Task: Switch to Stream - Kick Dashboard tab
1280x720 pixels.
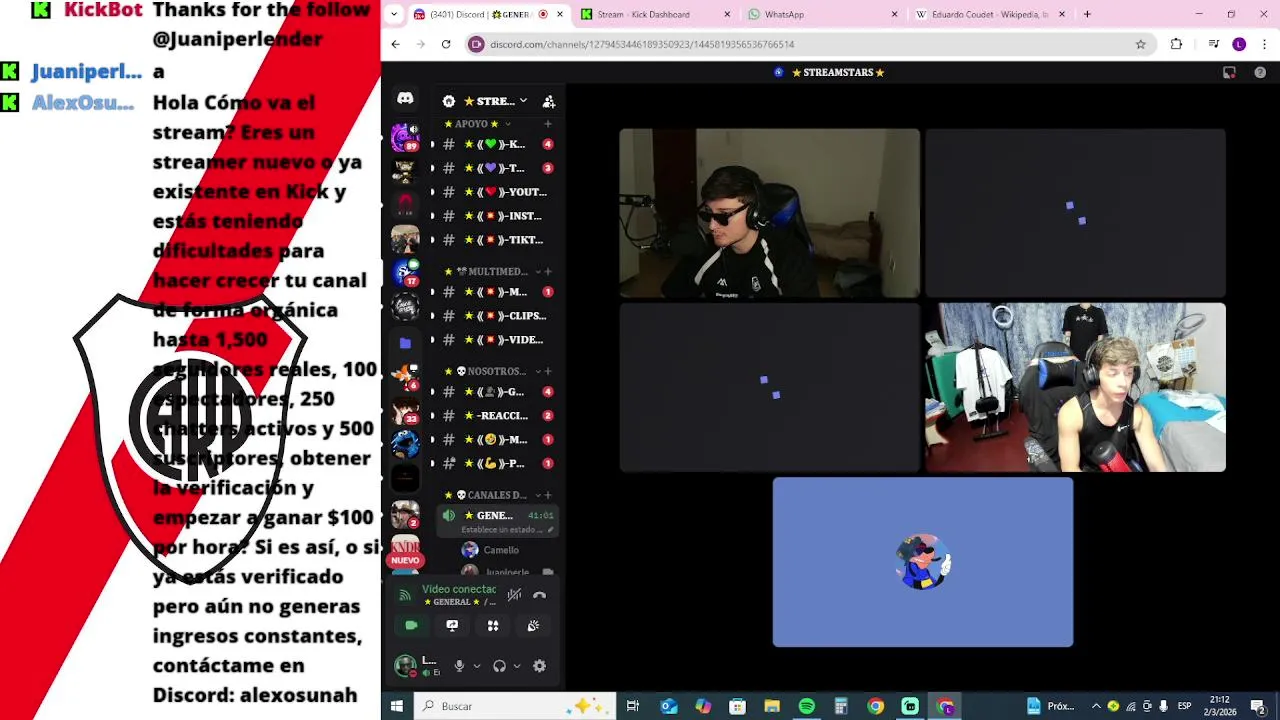Action: pyautogui.click(x=655, y=15)
